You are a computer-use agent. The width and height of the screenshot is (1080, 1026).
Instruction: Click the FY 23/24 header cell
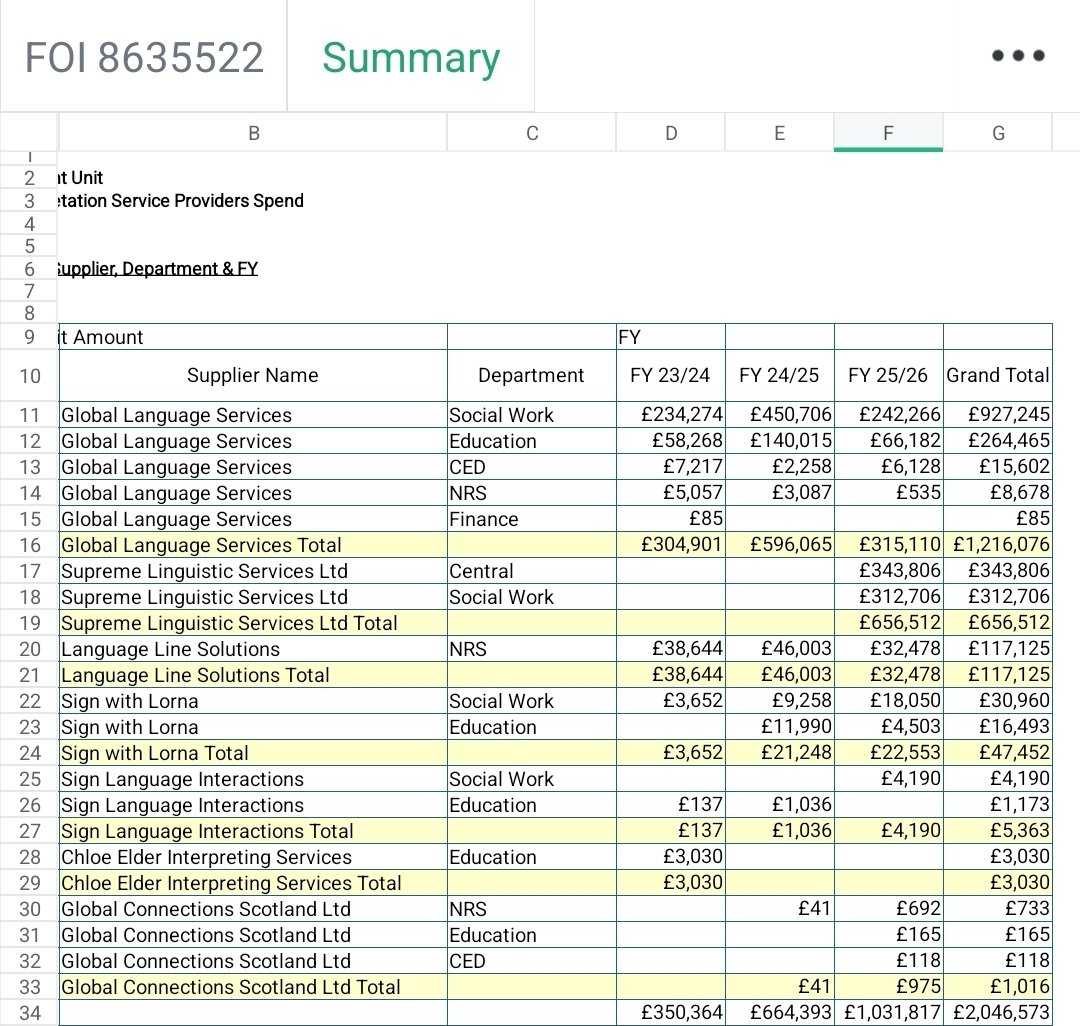pos(670,375)
